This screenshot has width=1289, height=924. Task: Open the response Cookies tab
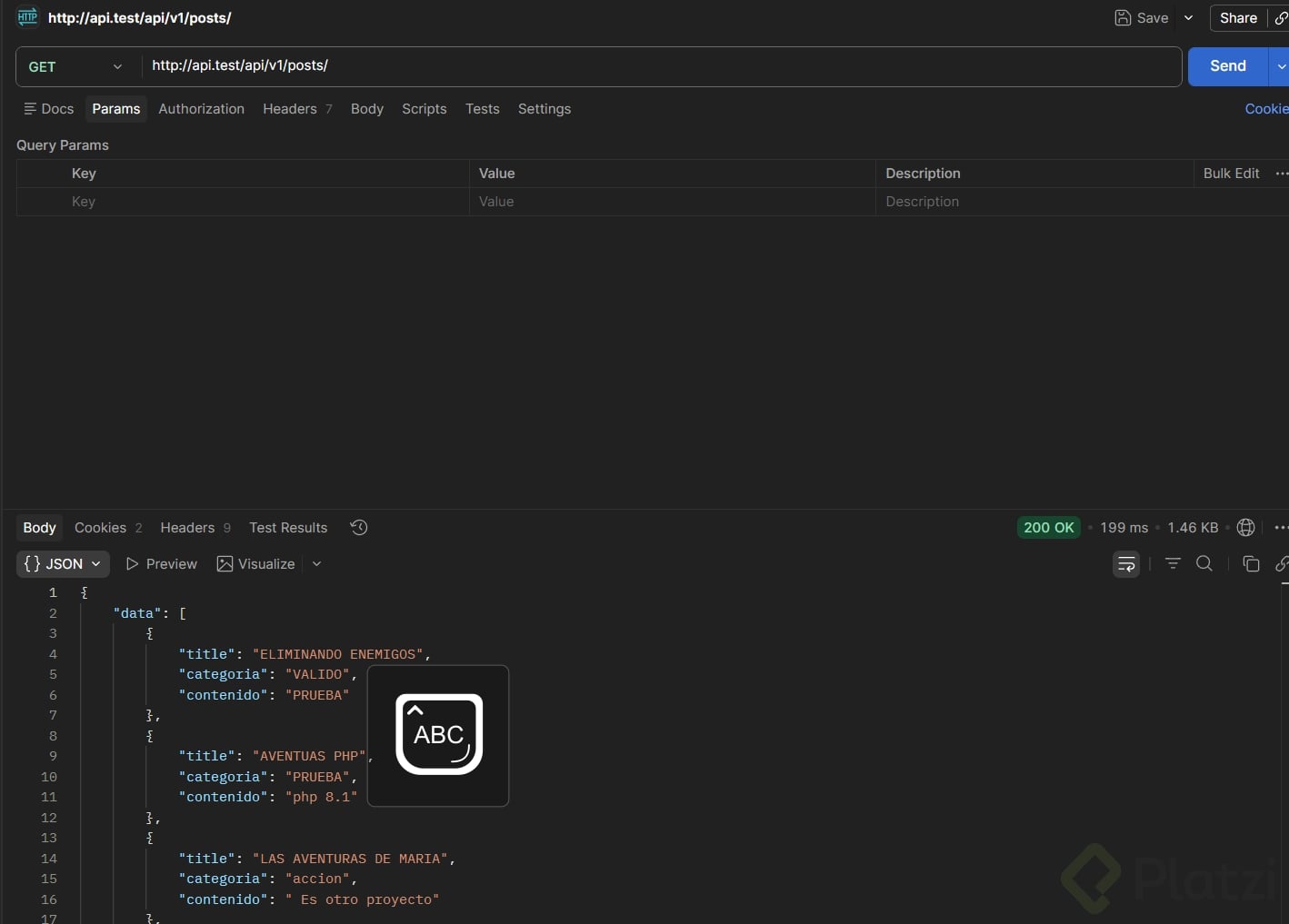(x=108, y=528)
